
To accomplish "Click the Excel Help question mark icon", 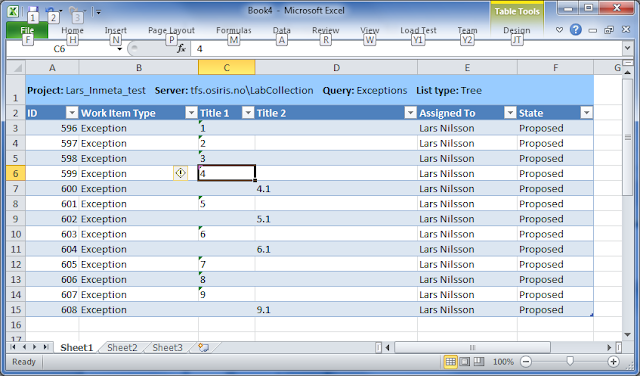I will click(x=576, y=30).
